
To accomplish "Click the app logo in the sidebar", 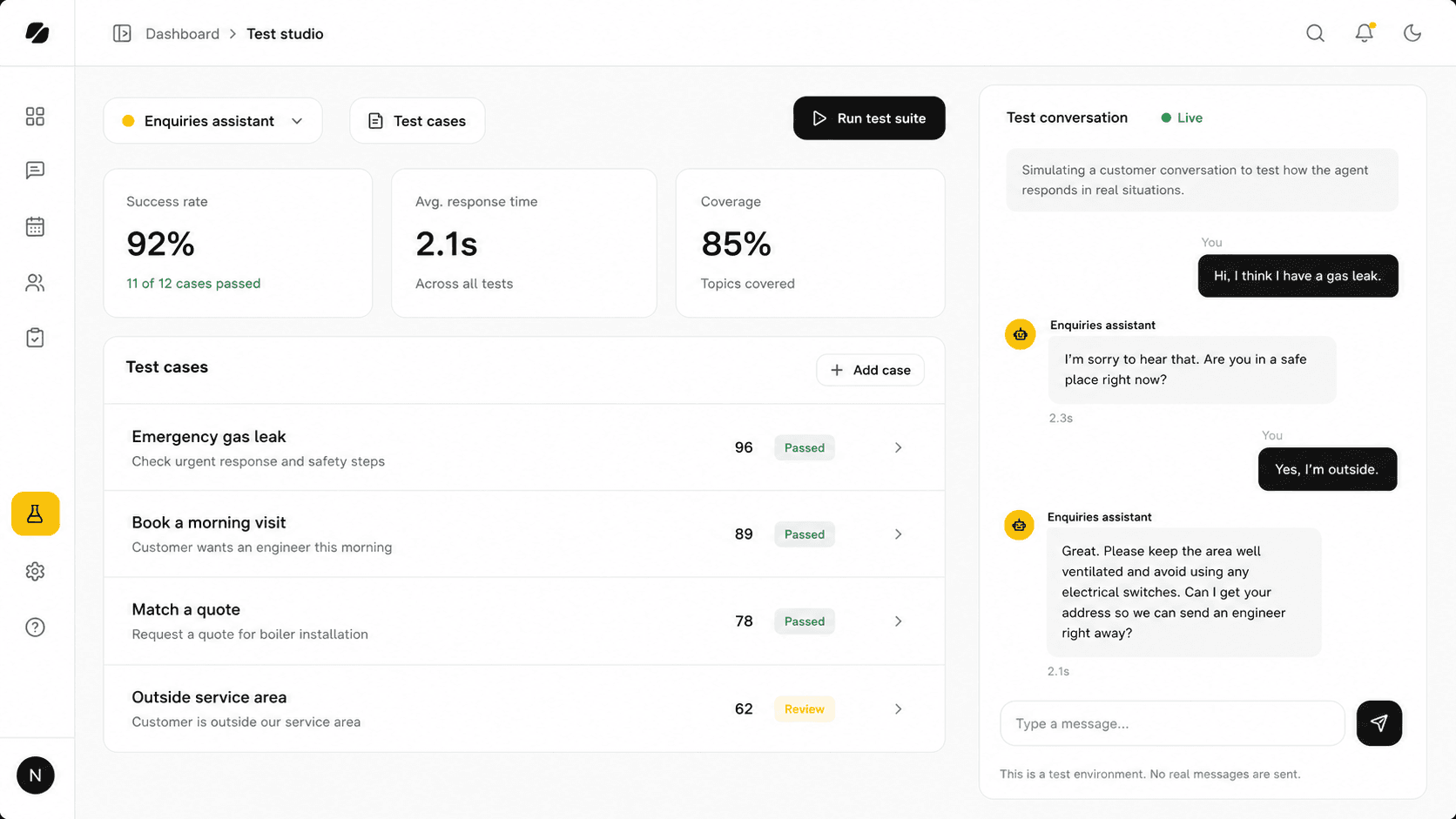I will click(x=37, y=33).
